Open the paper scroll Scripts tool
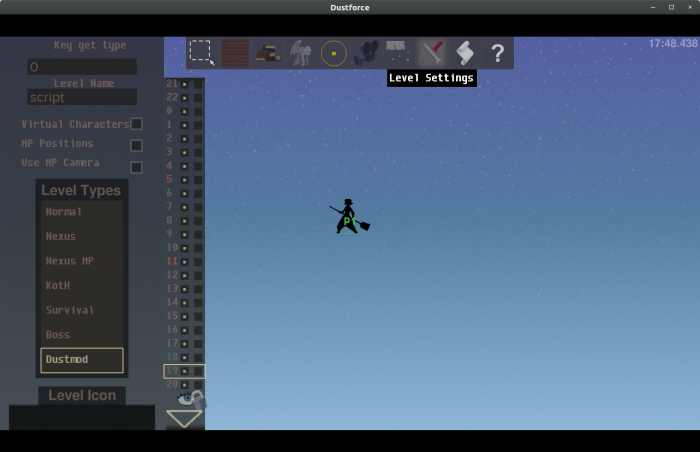The image size is (700, 452). pos(465,53)
